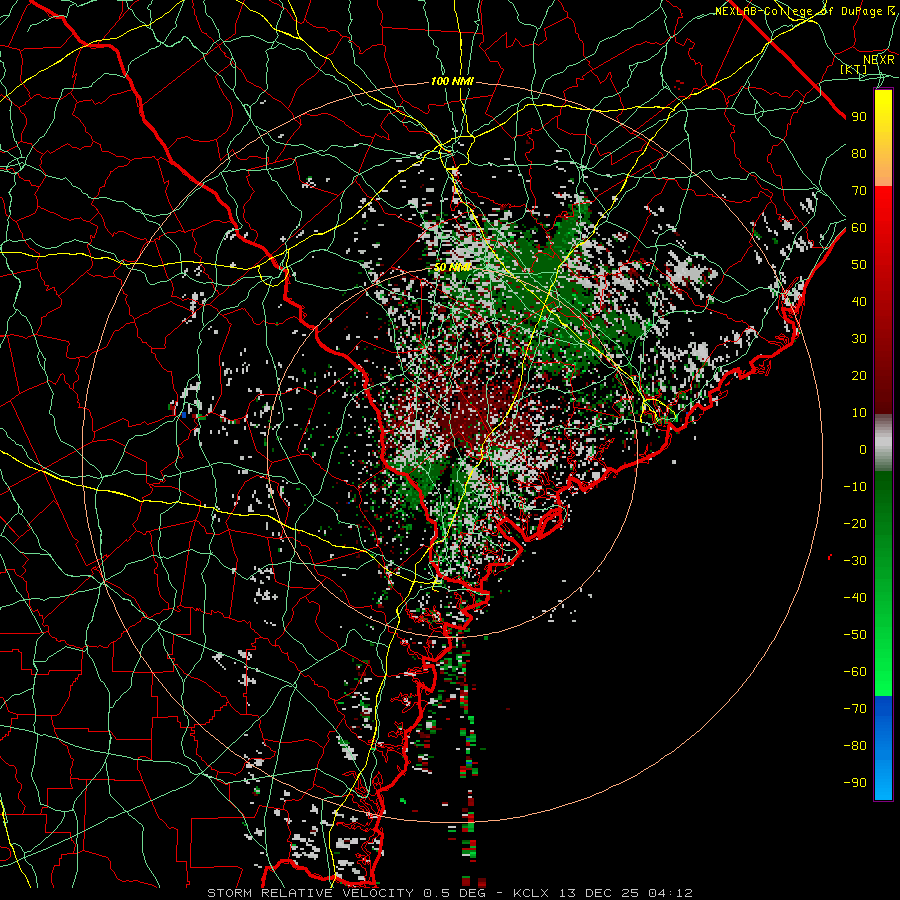Select the -20 label on the velocity scale

(x=855, y=523)
